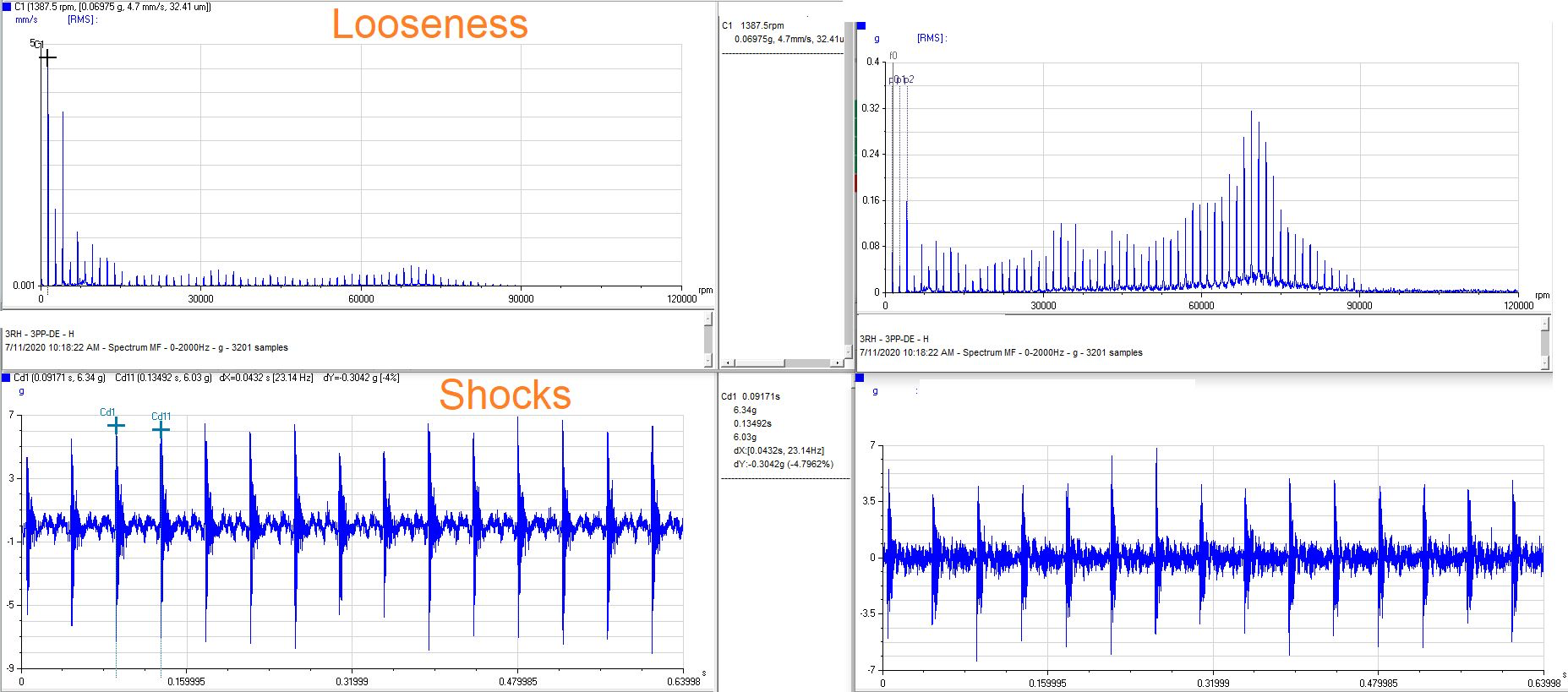Click "3RH - 3PP-DE - H" under the right spectrum
The width and height of the screenshot is (1568, 692).
(x=894, y=339)
